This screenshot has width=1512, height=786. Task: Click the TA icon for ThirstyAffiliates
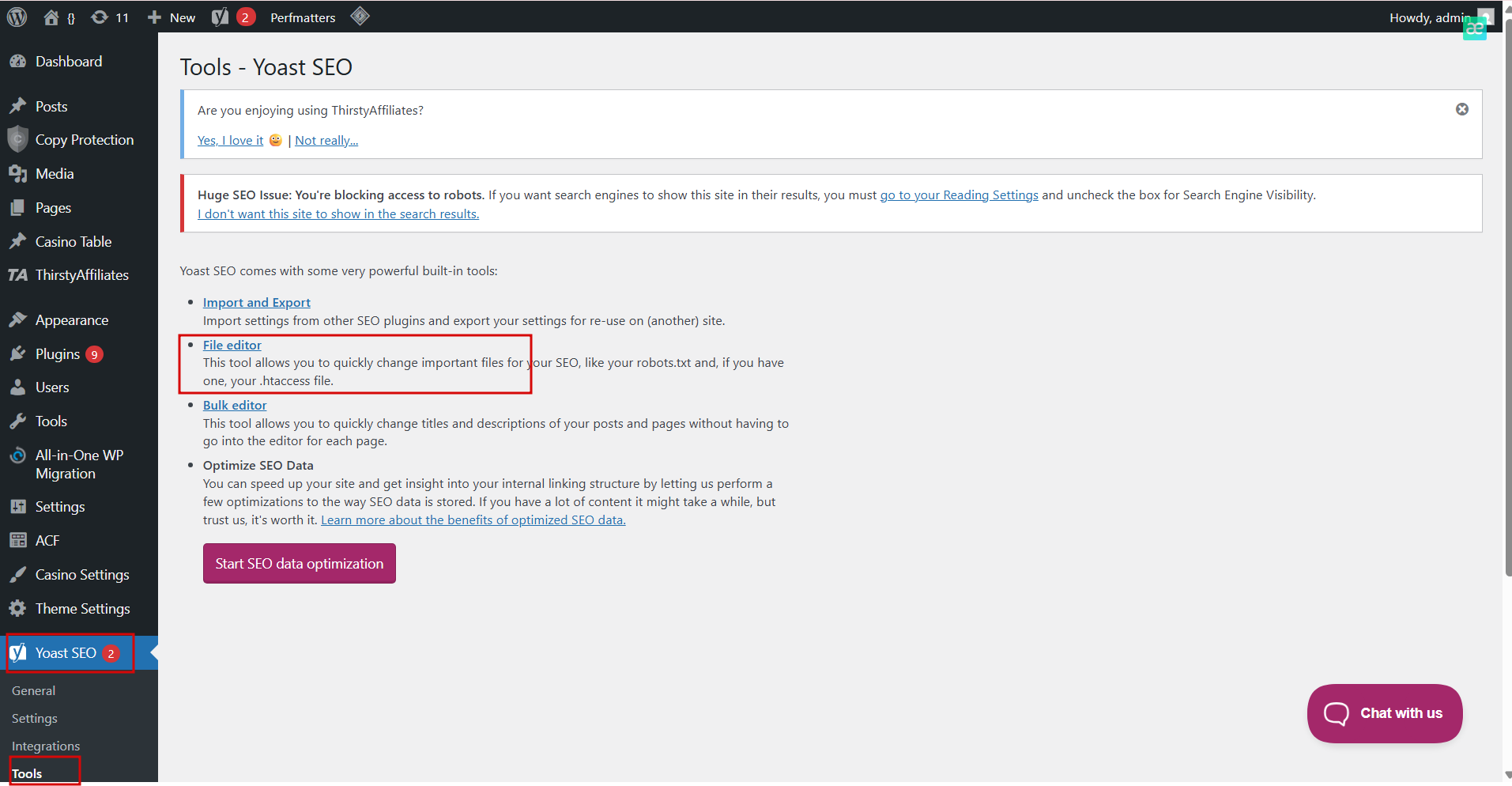[17, 275]
